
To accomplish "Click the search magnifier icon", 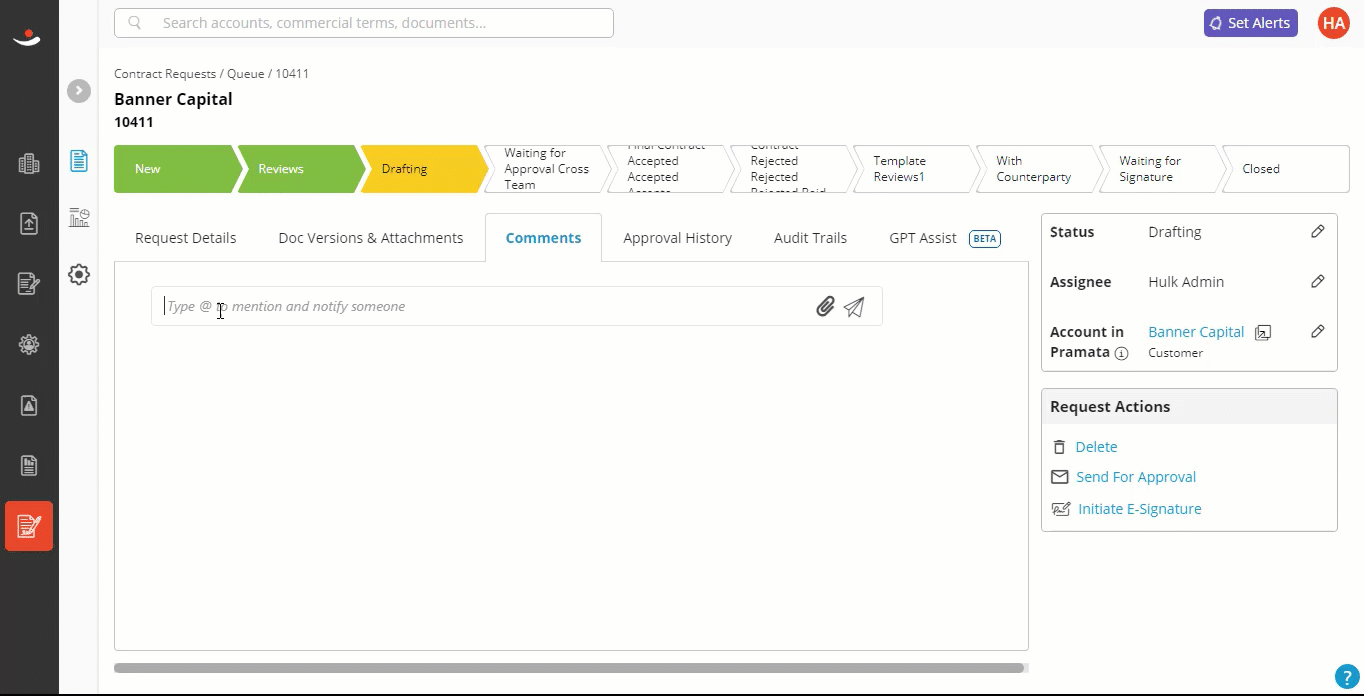I will coord(135,23).
